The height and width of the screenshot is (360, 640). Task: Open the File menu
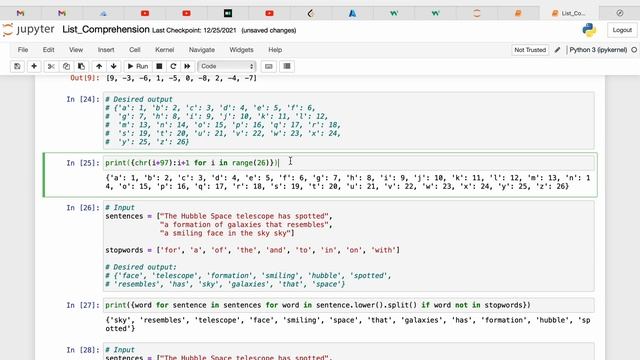pyautogui.click(x=23, y=50)
